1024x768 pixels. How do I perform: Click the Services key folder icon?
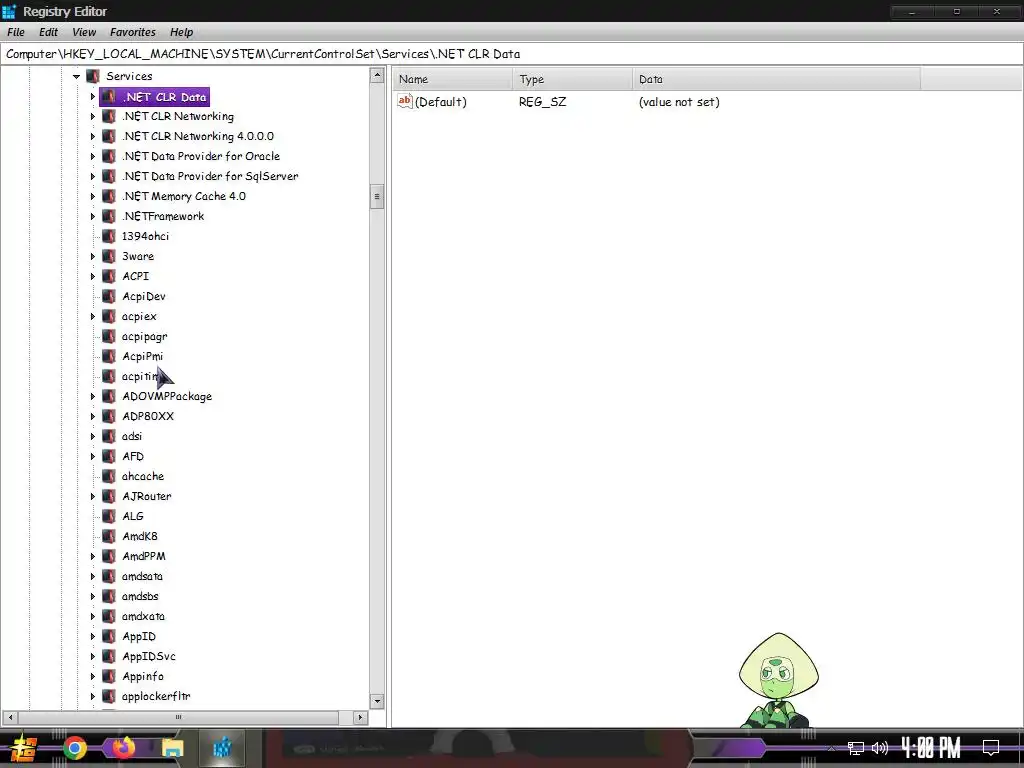coord(93,76)
